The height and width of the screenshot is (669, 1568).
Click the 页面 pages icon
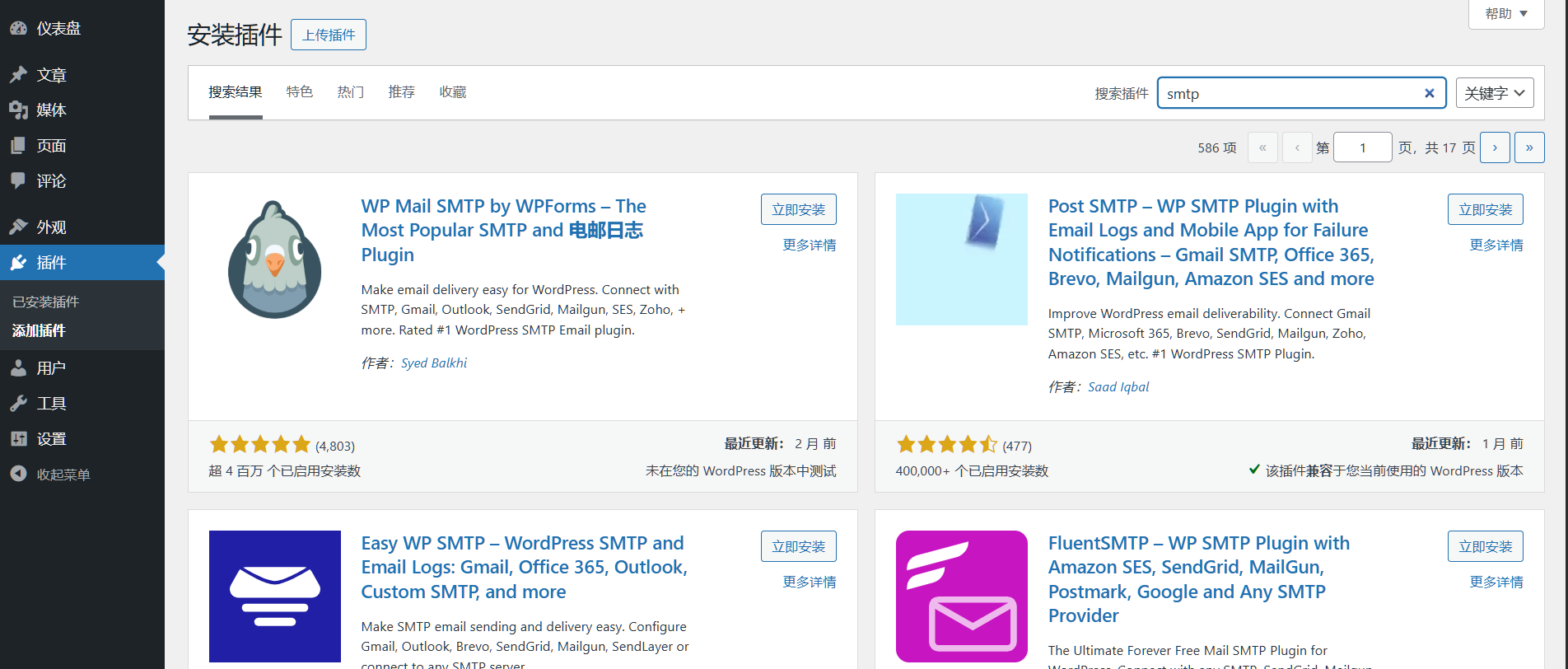coord(19,146)
